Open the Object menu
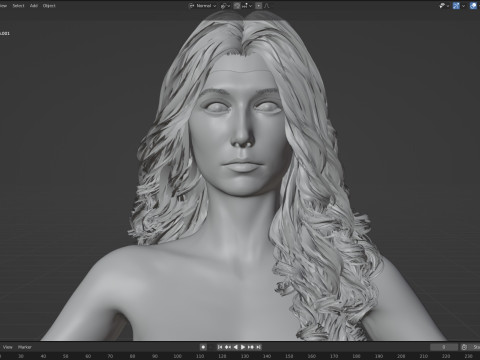 click(49, 6)
